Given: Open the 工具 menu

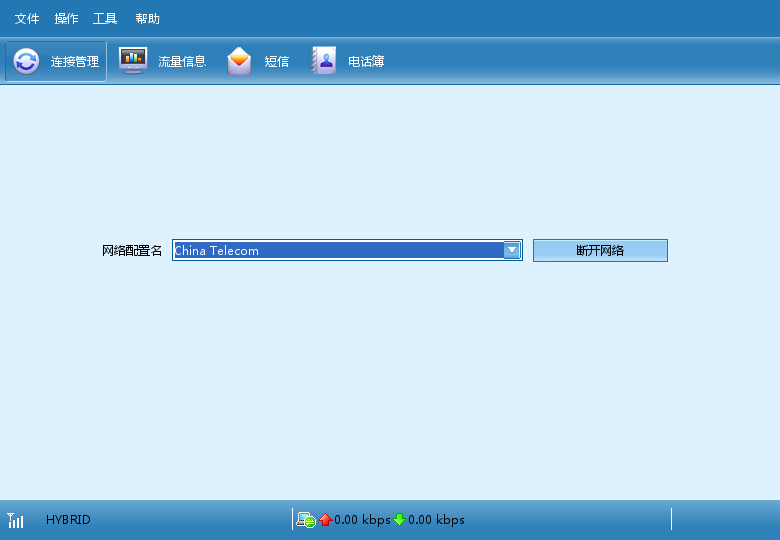Looking at the screenshot, I should [x=105, y=19].
